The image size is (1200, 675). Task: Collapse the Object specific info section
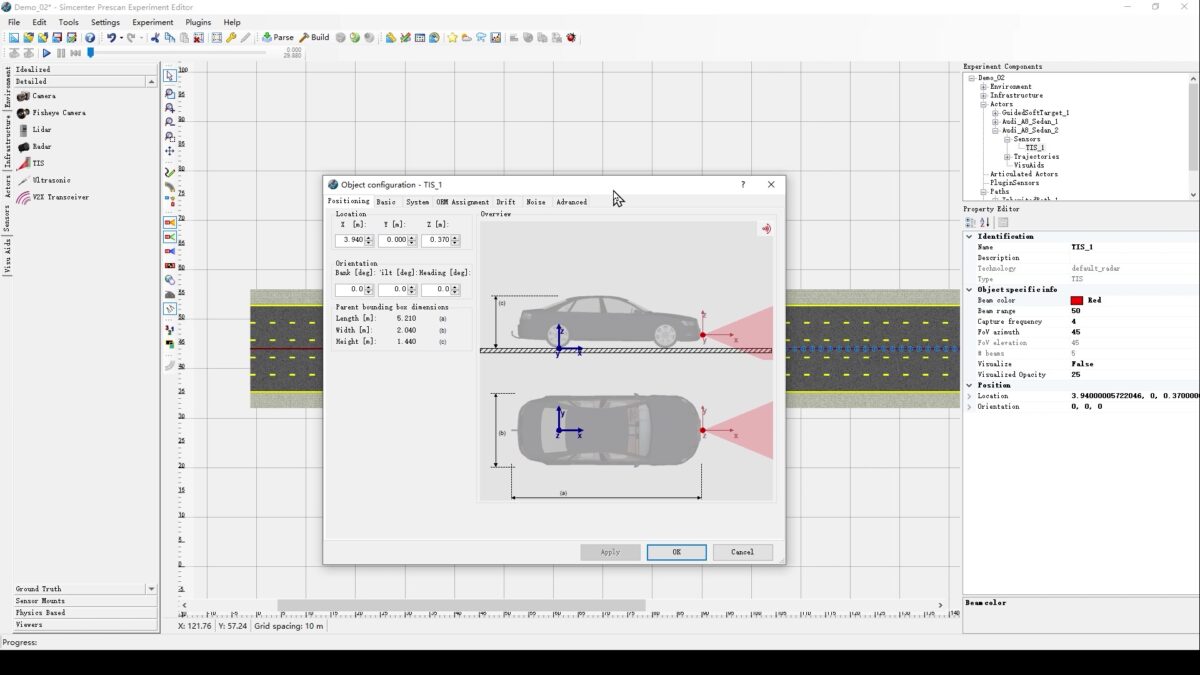970,290
